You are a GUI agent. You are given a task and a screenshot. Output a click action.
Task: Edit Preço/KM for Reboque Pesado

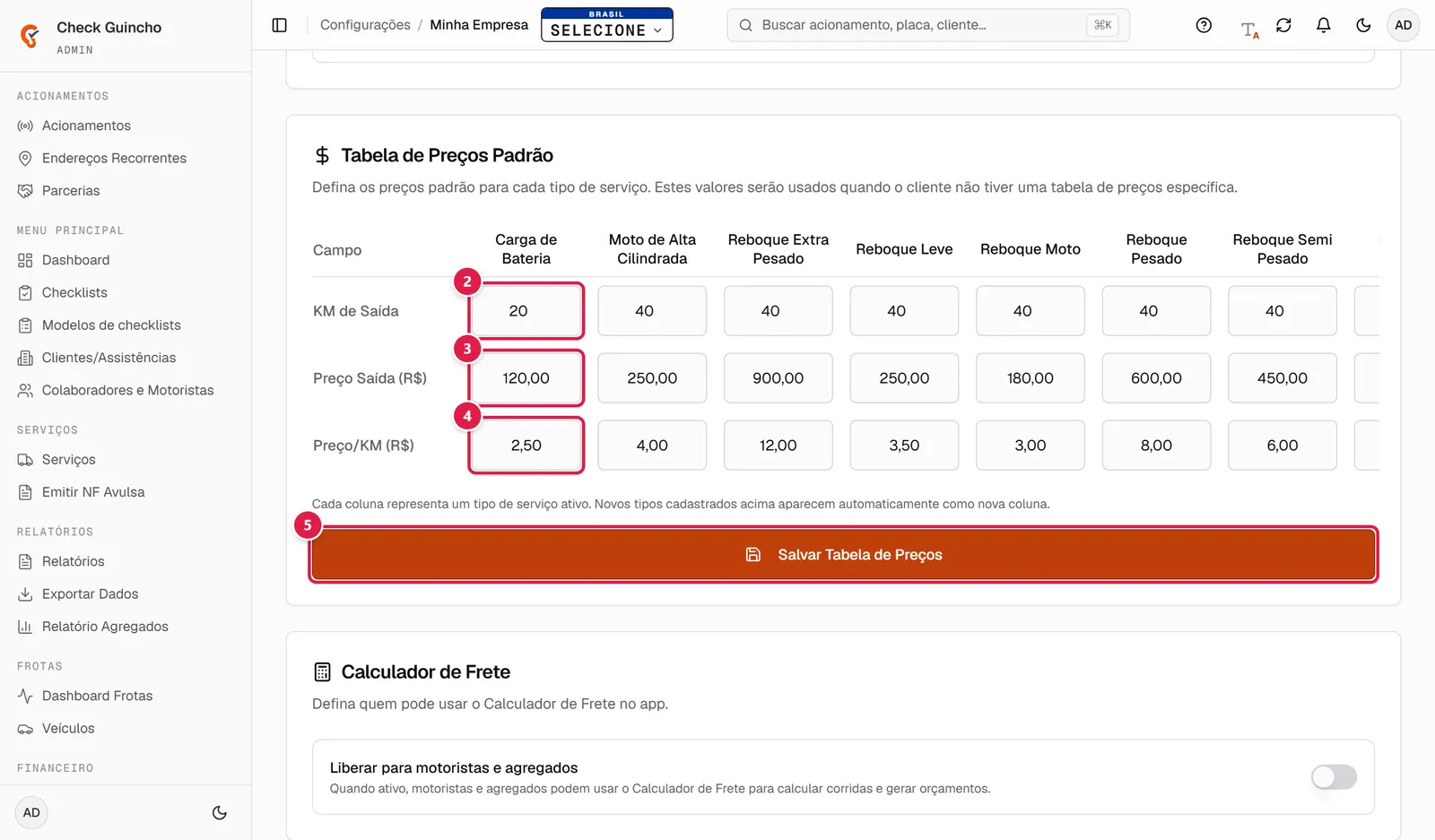[x=1156, y=446]
